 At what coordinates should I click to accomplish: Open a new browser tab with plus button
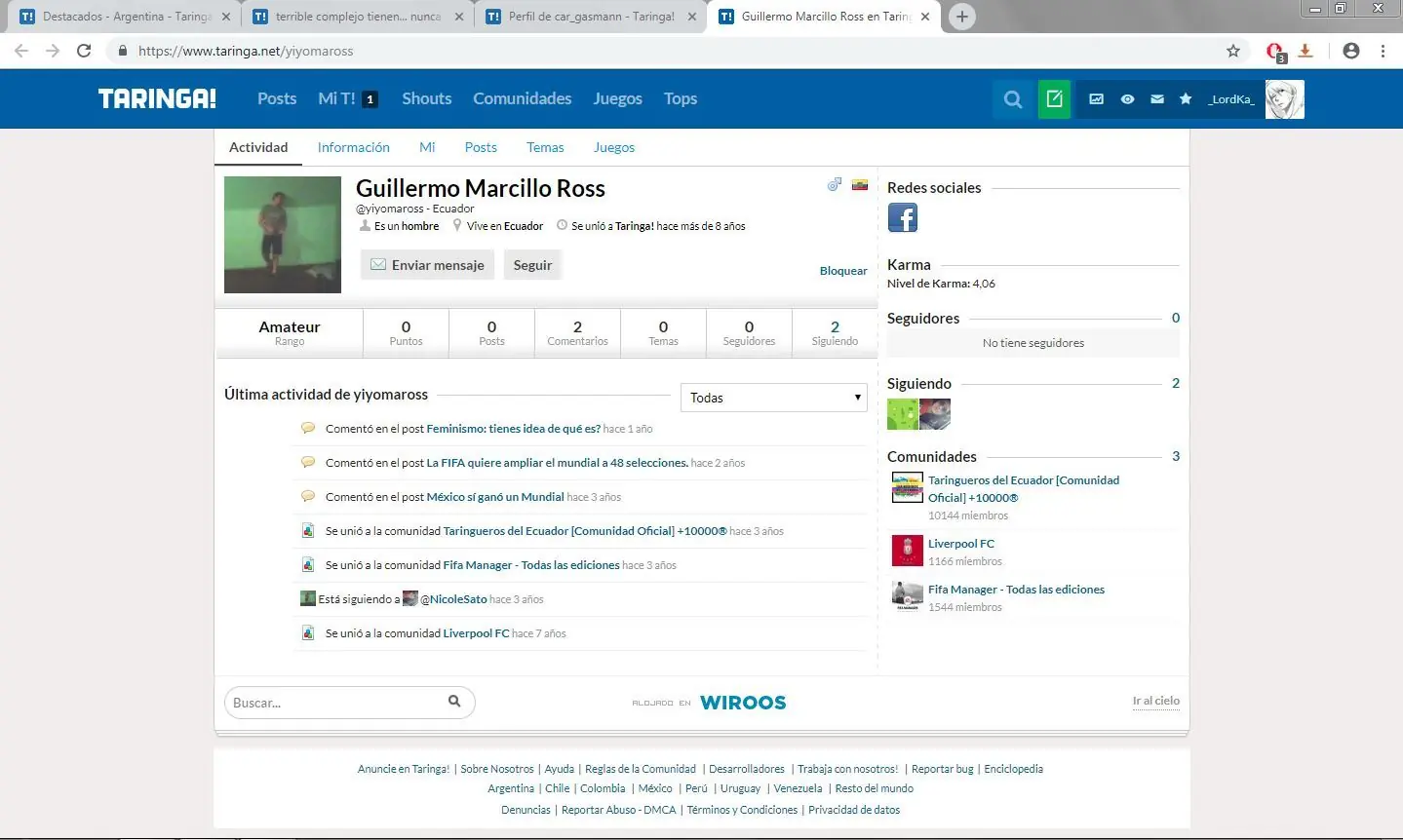point(961,17)
